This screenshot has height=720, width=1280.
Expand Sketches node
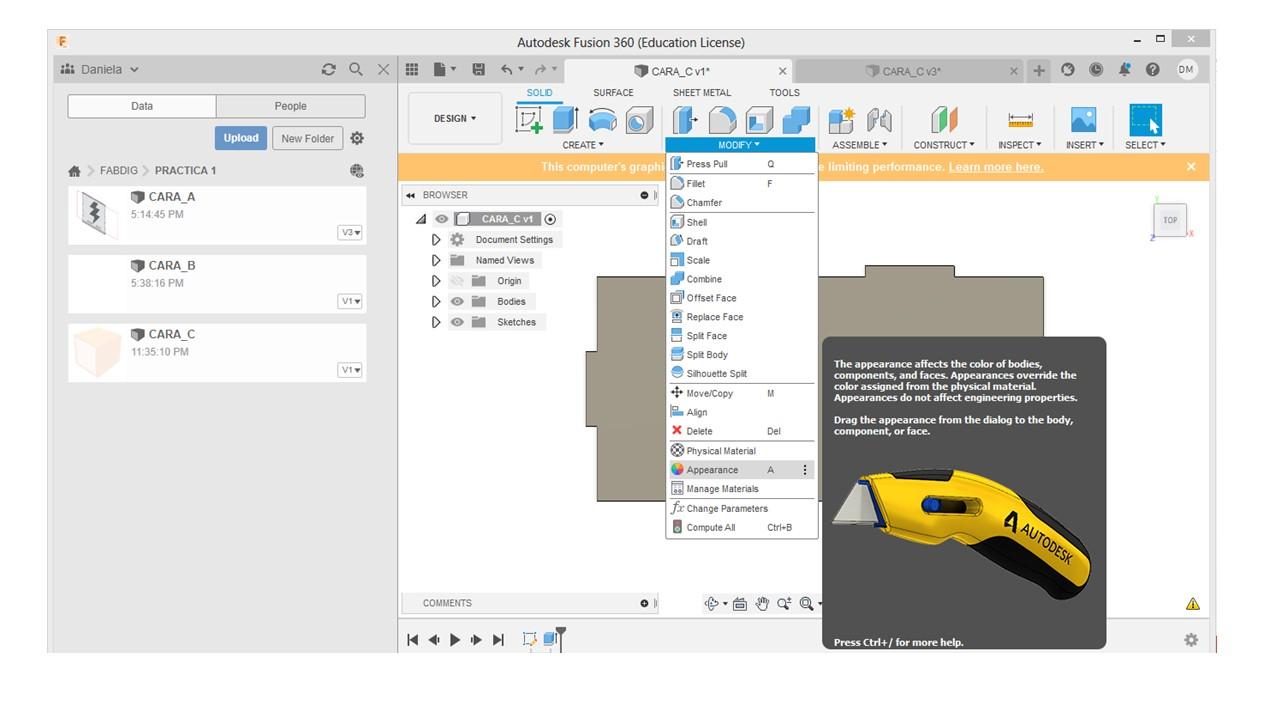click(436, 322)
